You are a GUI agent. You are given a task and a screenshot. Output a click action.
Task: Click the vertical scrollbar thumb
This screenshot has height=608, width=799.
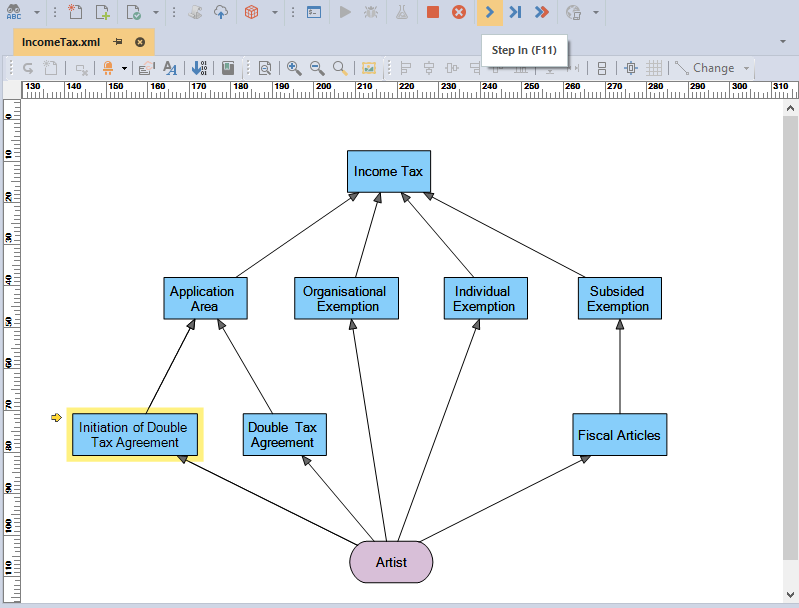[790, 337]
